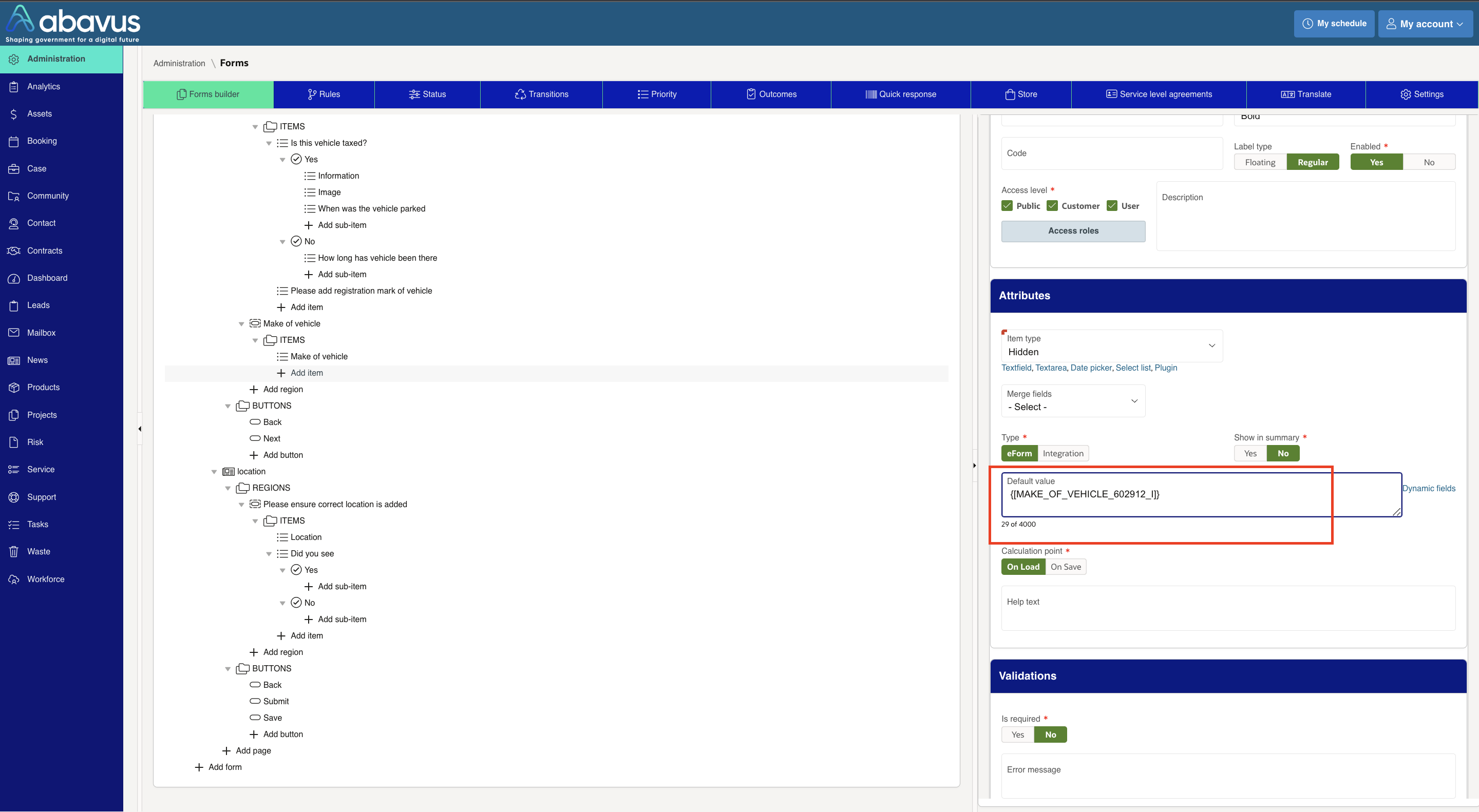Open the Transitions tab
The image size is (1479, 812).
(541, 94)
